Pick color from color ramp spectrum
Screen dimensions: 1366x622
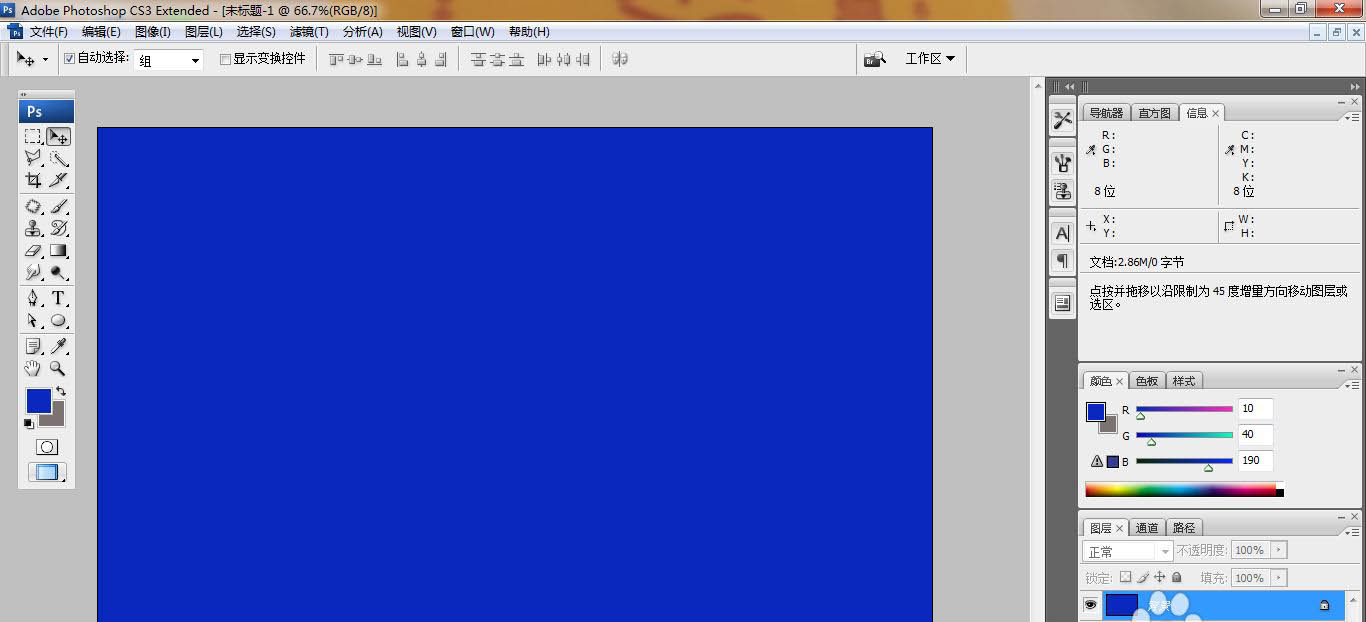tap(1184, 490)
